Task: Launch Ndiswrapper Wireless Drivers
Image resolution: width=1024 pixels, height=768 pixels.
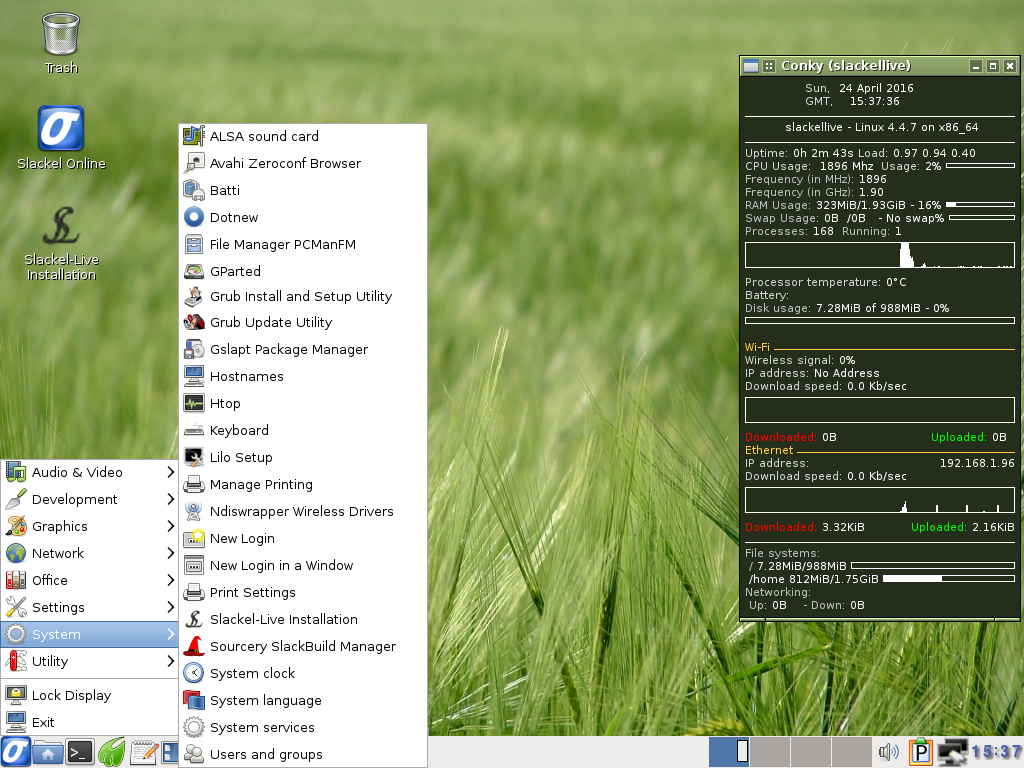Action: click(x=303, y=511)
